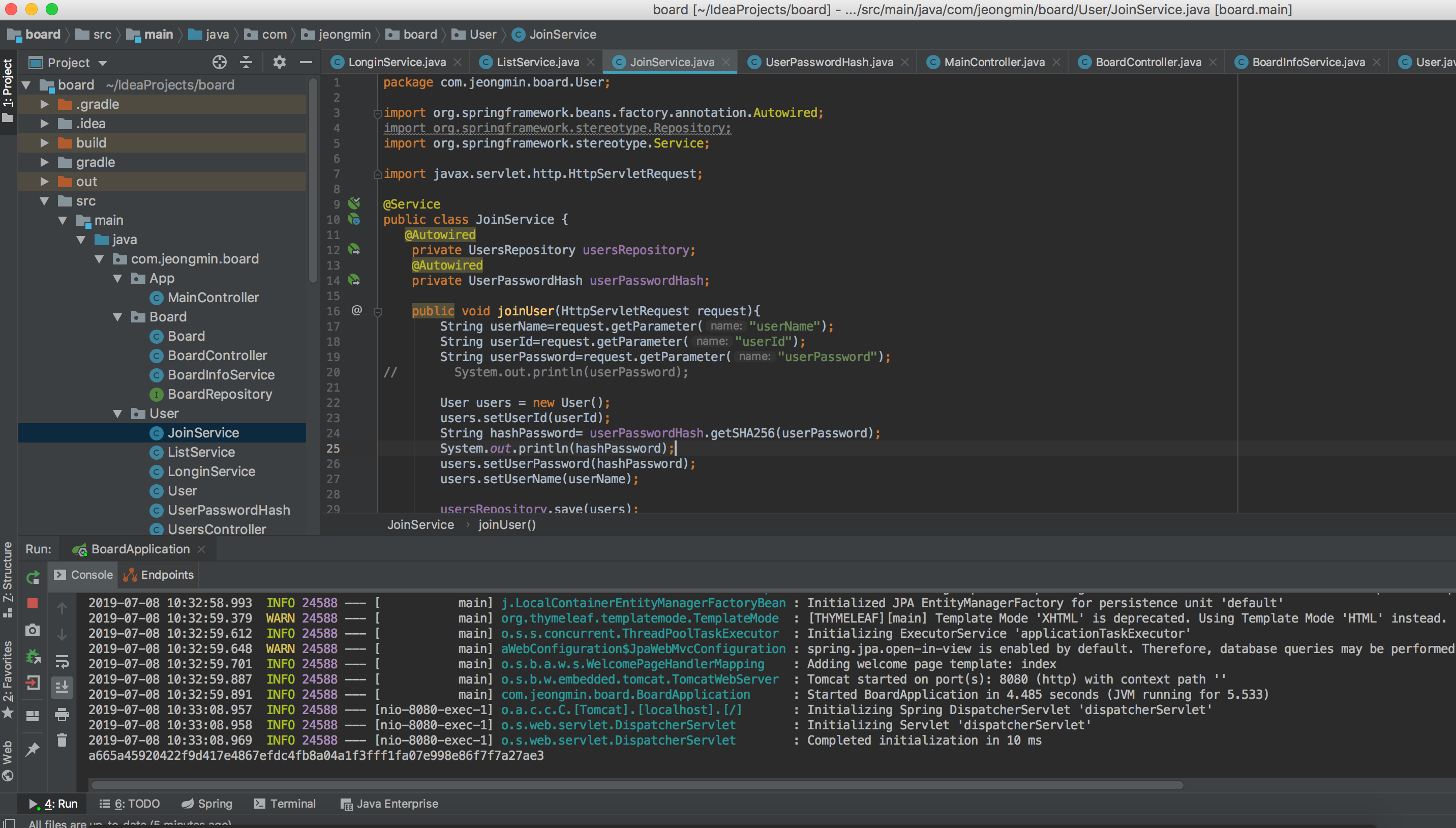Open the Endpoints tab
1456x828 pixels.
[x=159, y=574]
